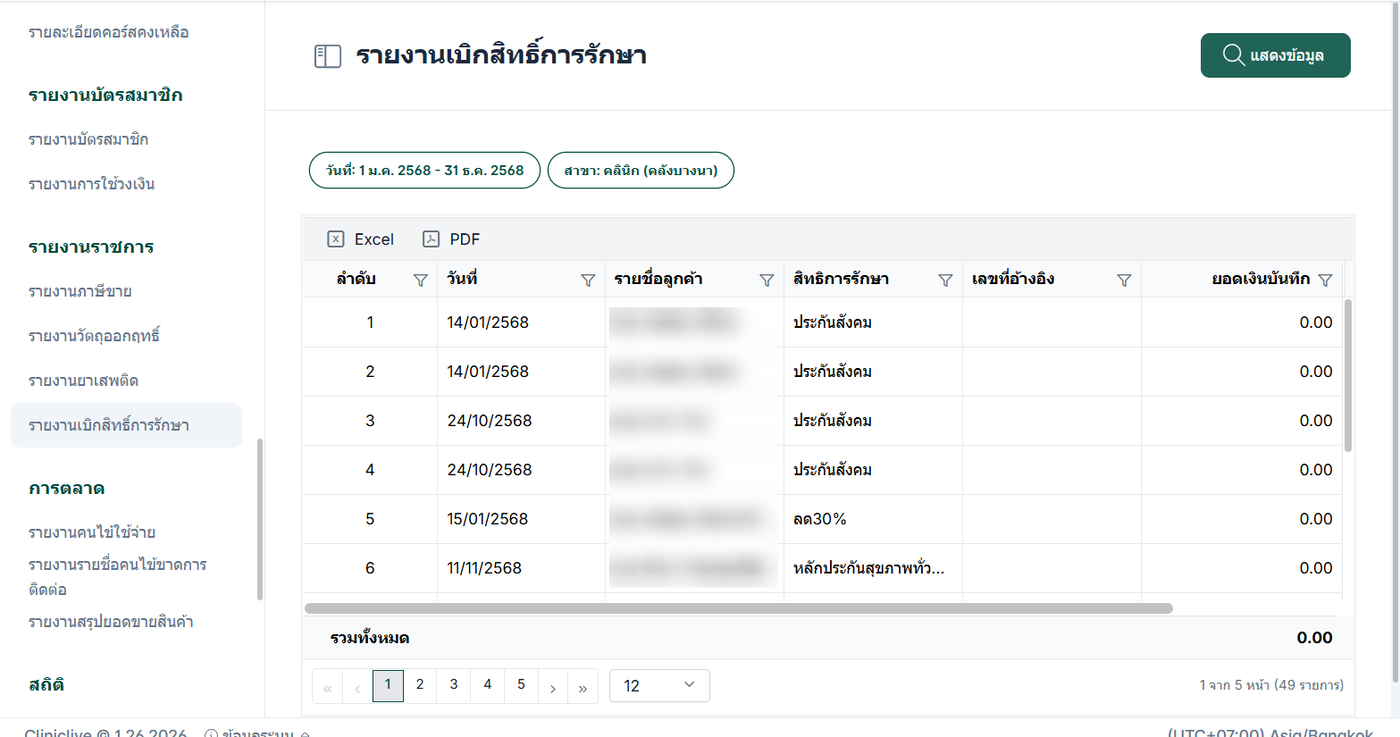Open รายงานภาษีขาย in sidebar

coord(80,291)
